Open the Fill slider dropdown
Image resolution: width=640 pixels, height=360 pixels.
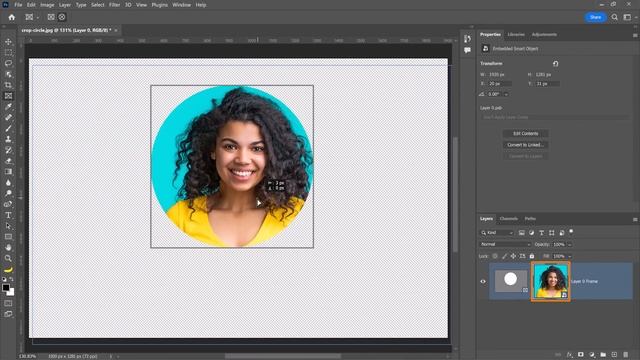tap(569, 256)
